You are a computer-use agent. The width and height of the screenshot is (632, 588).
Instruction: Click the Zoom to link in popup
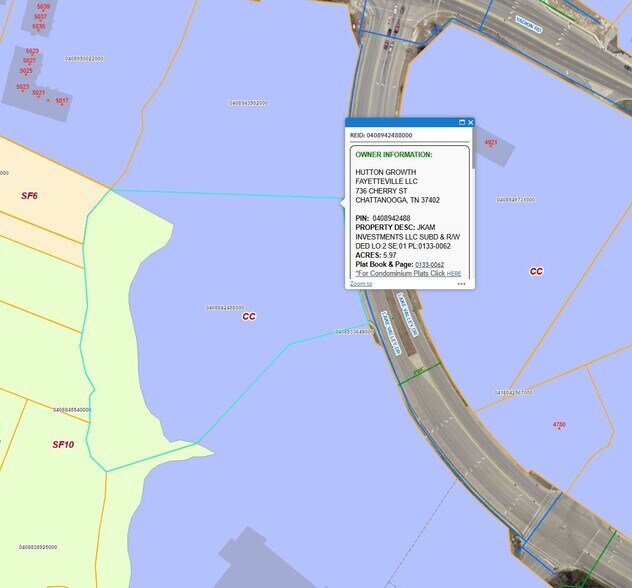click(361, 284)
